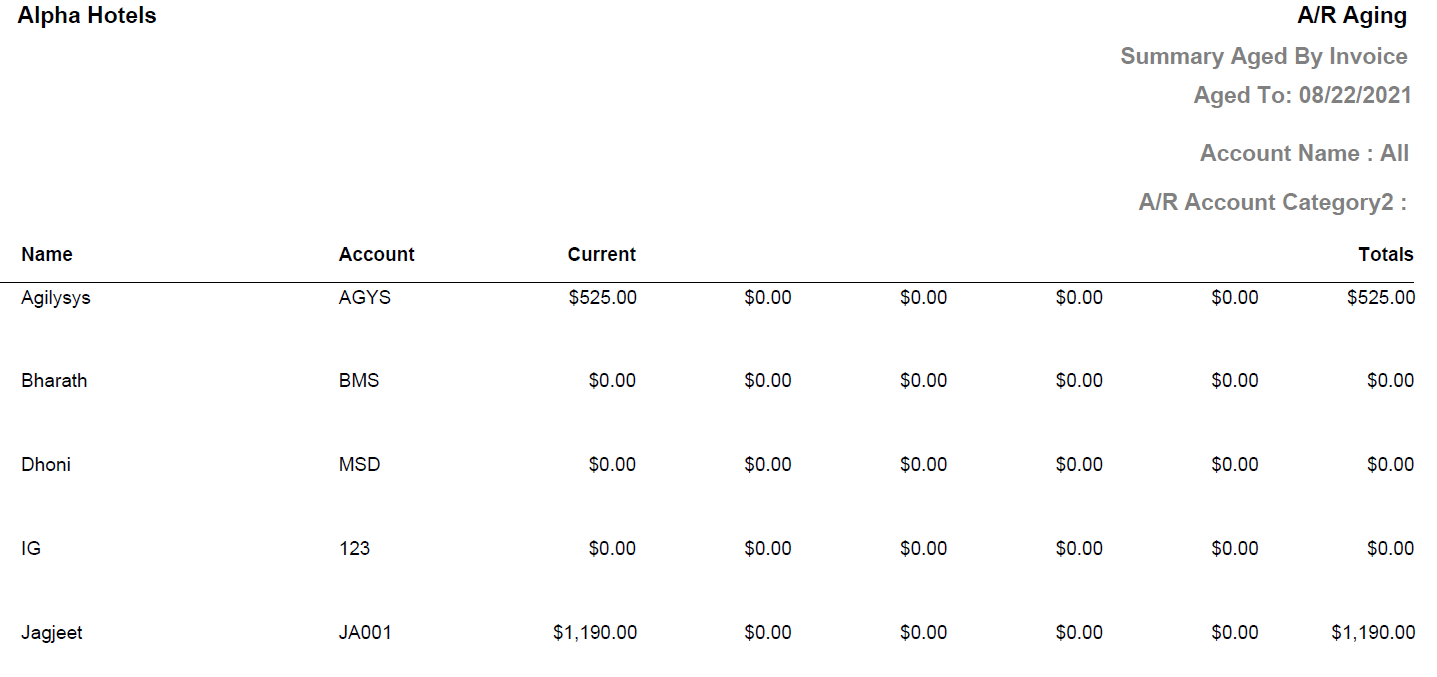This screenshot has width=1437, height=677.
Task: Click Agilysys current amount $525.00
Action: click(602, 297)
